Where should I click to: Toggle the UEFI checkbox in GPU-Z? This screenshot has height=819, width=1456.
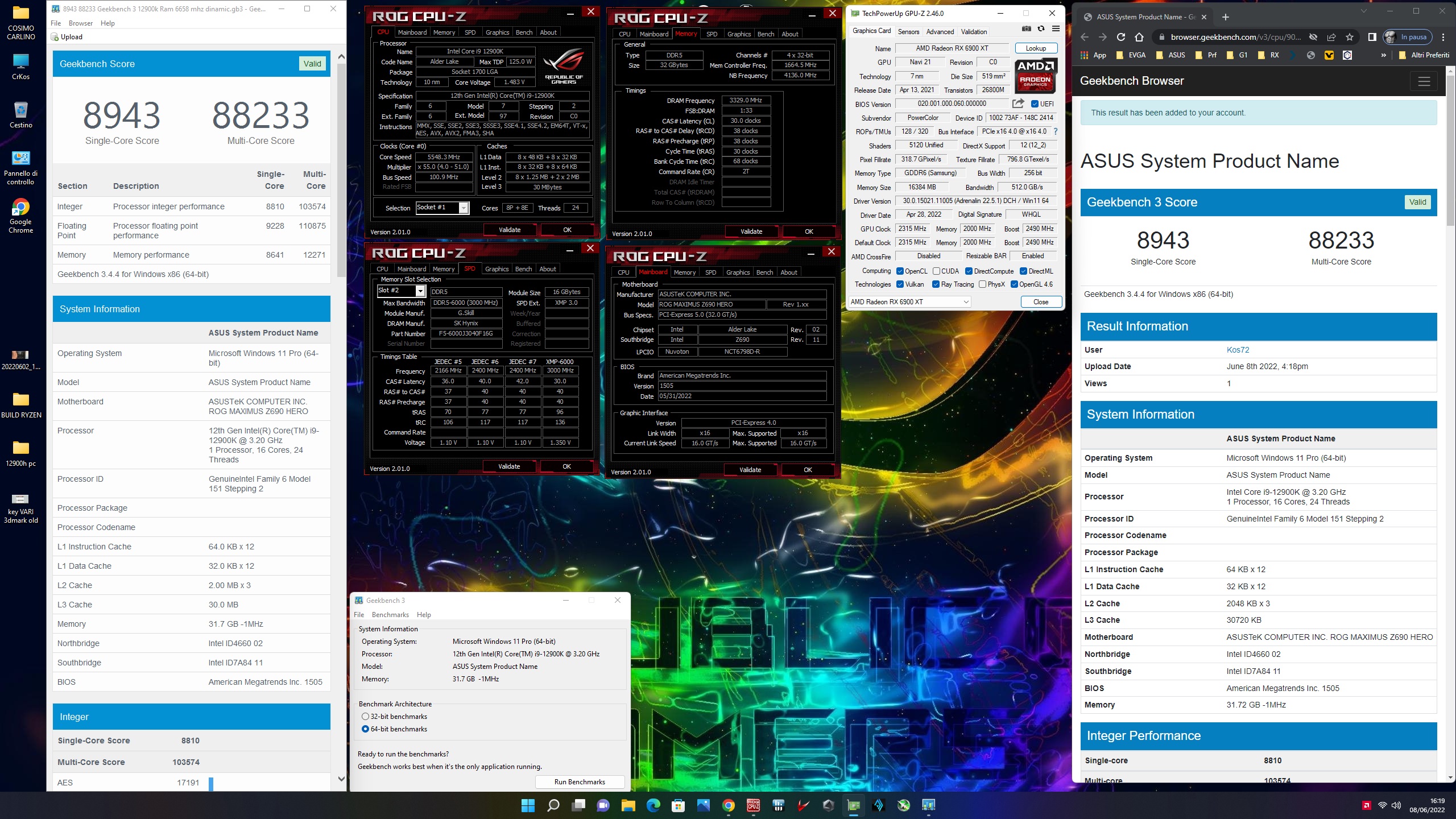(x=1035, y=104)
